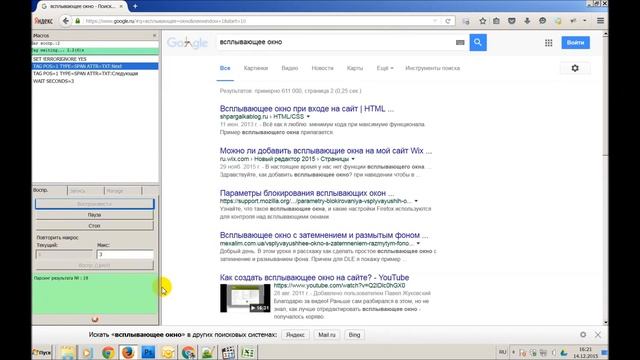Switch to Картинки search tab

[256, 68]
